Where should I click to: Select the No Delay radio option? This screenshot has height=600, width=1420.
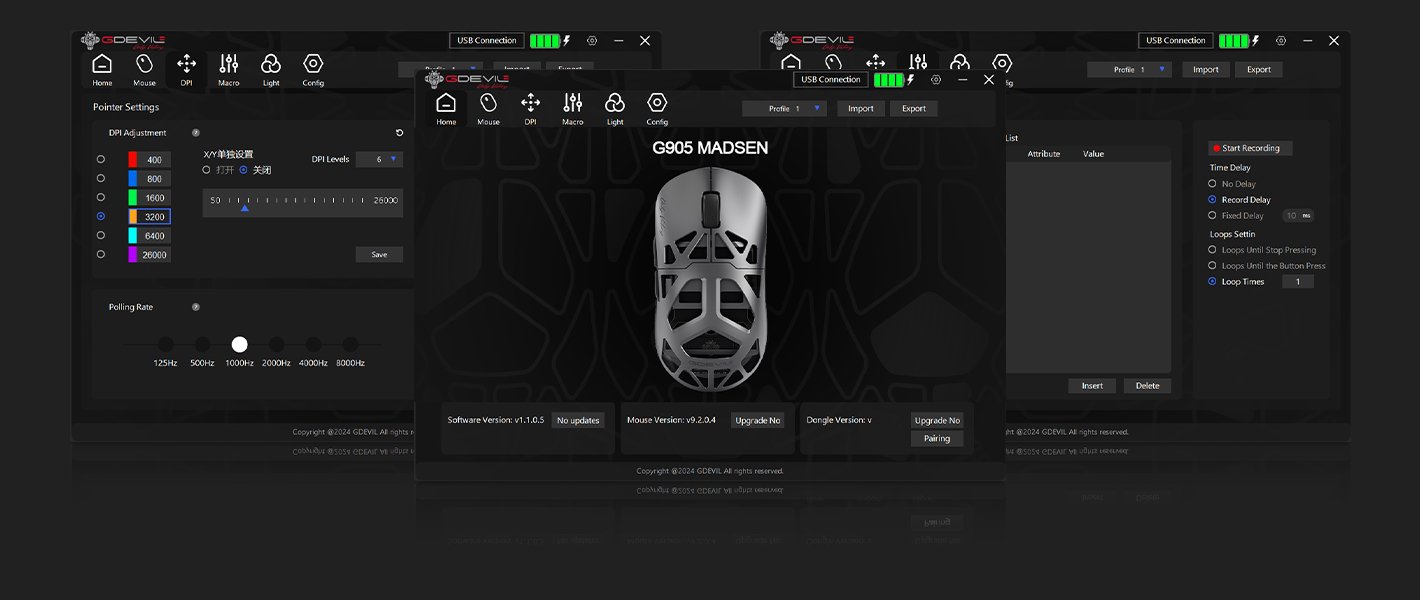(1213, 184)
